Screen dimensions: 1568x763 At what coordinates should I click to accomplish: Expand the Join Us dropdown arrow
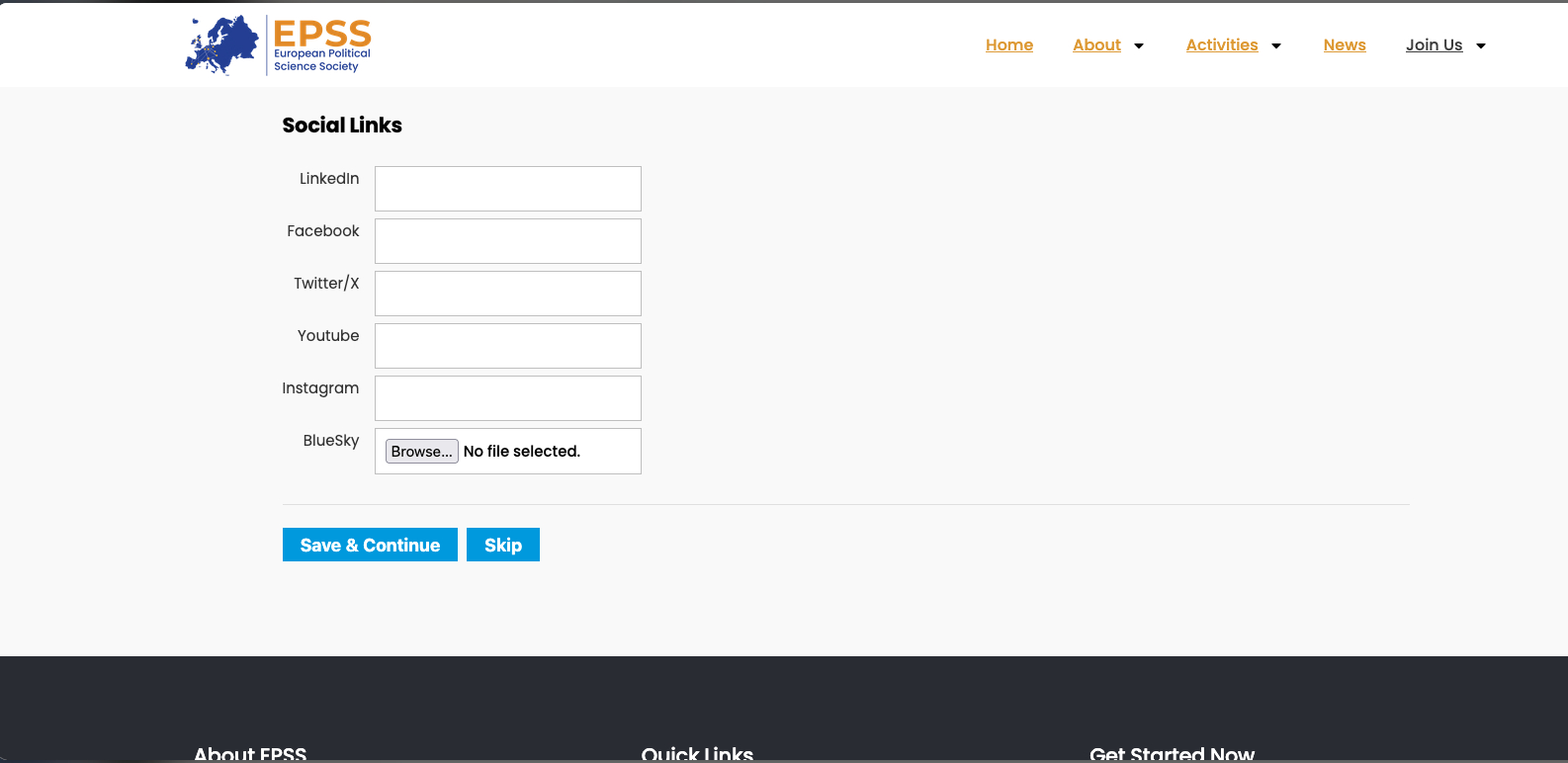pos(1481,46)
